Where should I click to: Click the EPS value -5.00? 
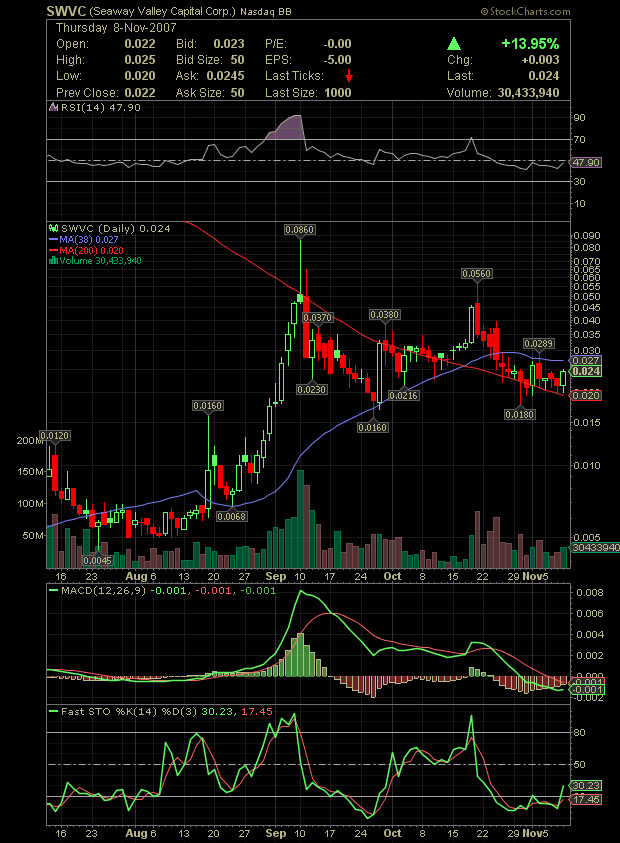[x=337, y=60]
